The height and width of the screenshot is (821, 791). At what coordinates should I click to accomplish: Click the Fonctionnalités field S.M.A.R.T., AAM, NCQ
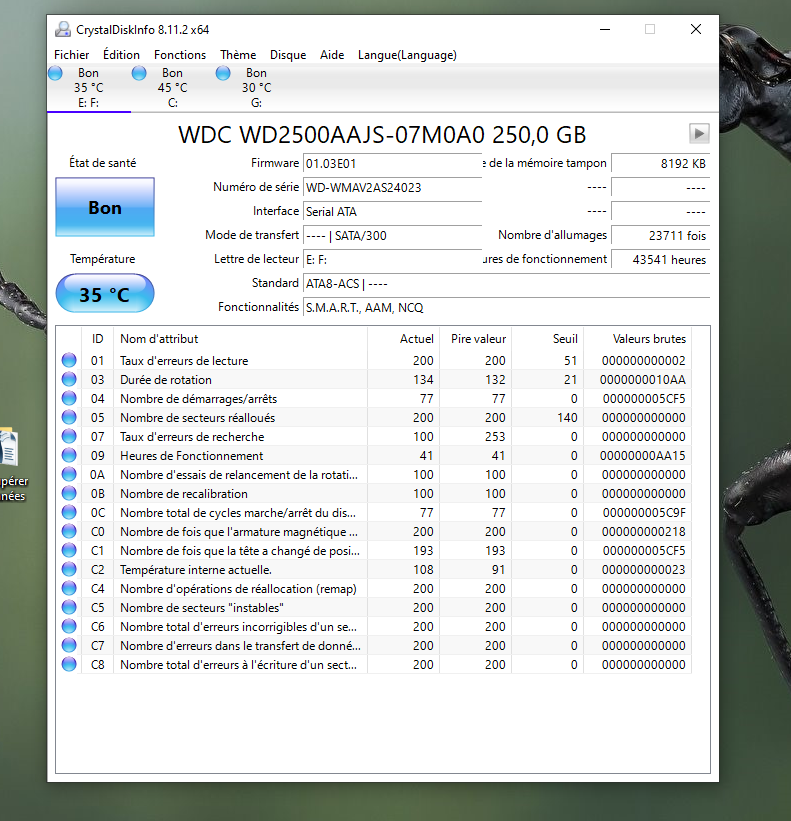[506, 308]
